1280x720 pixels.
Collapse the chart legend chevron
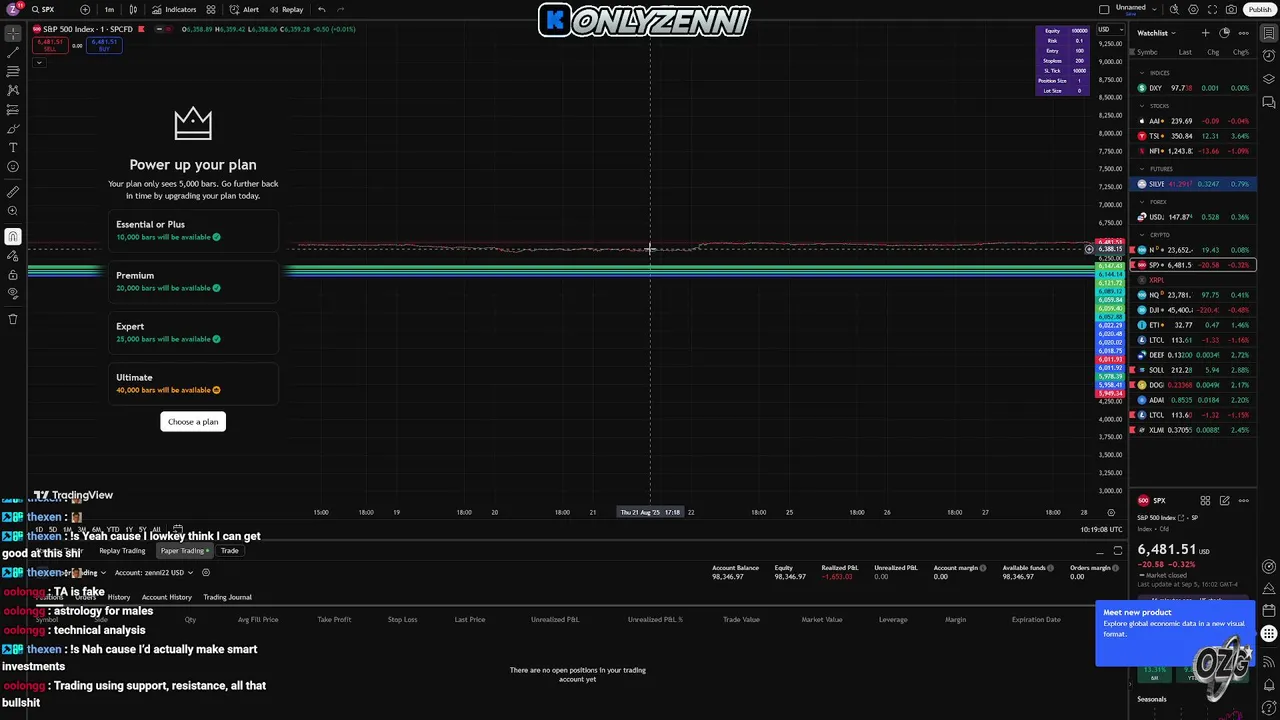click(x=39, y=63)
